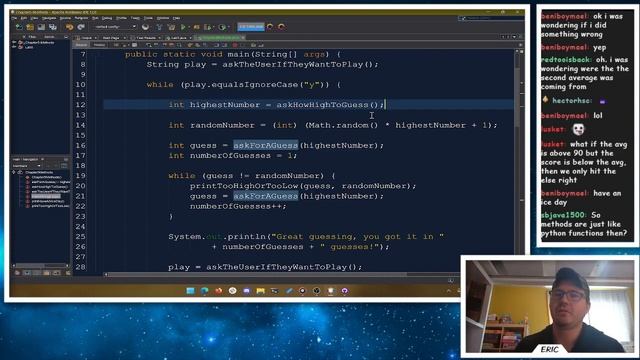Click the browser globe icon in toolbar

click(145, 27)
